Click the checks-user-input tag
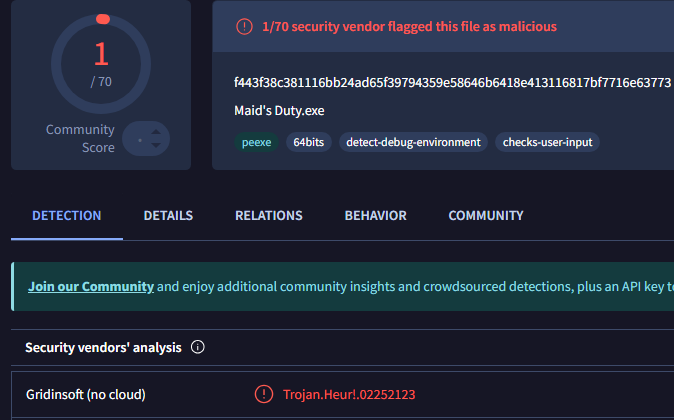This screenshot has width=674, height=420. [547, 142]
